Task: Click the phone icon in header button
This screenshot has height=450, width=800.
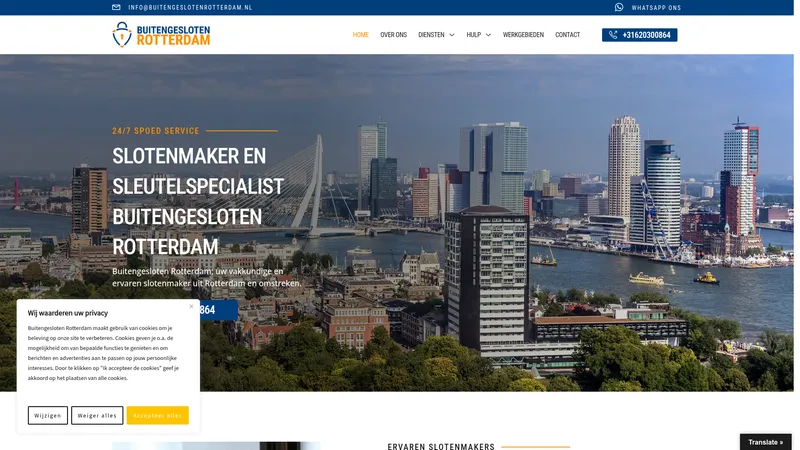Action: 613,35
